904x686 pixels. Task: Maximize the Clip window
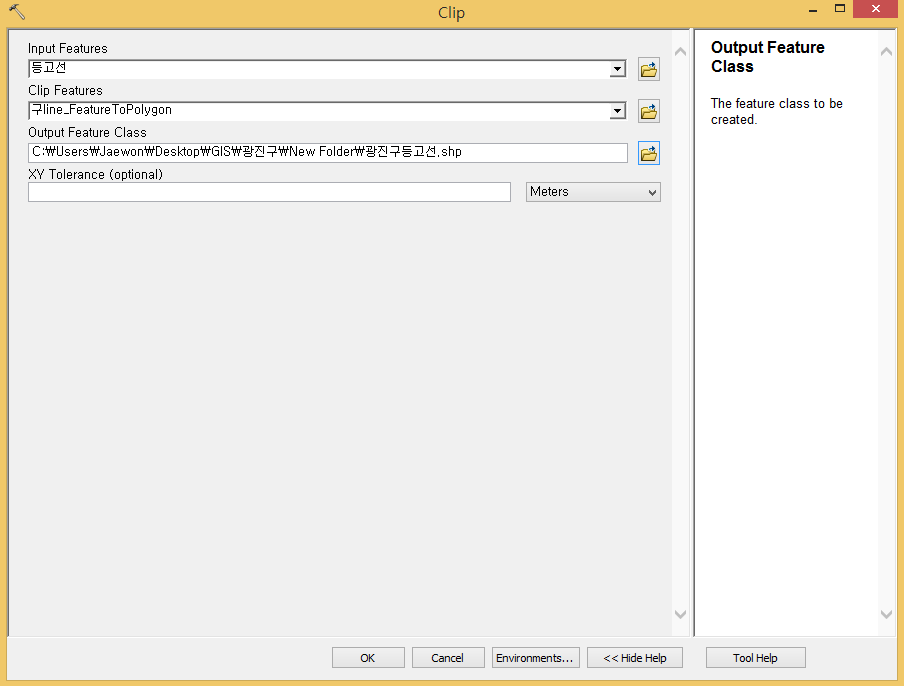pos(839,9)
